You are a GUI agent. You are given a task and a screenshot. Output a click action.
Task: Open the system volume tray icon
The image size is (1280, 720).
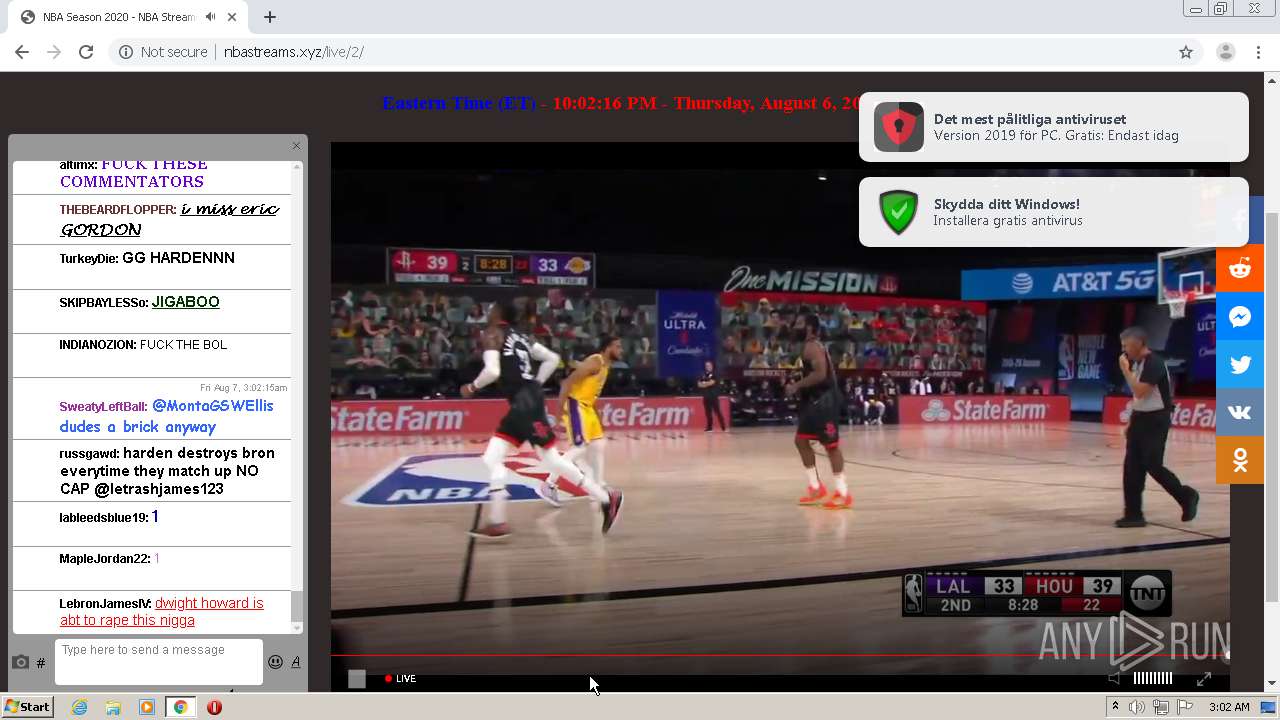[1137, 707]
